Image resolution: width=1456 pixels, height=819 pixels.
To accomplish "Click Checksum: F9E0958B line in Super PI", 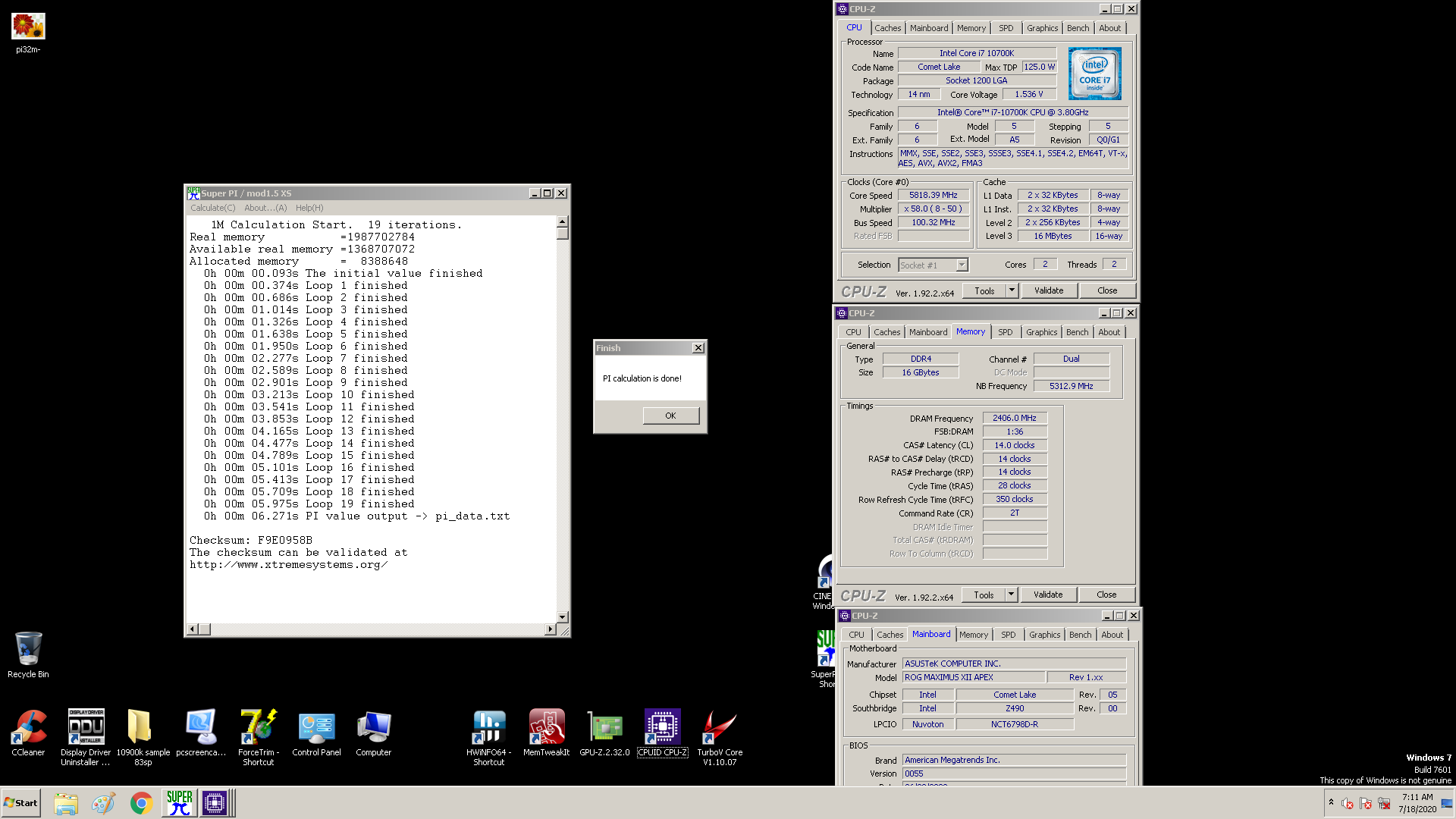I will [251, 541].
